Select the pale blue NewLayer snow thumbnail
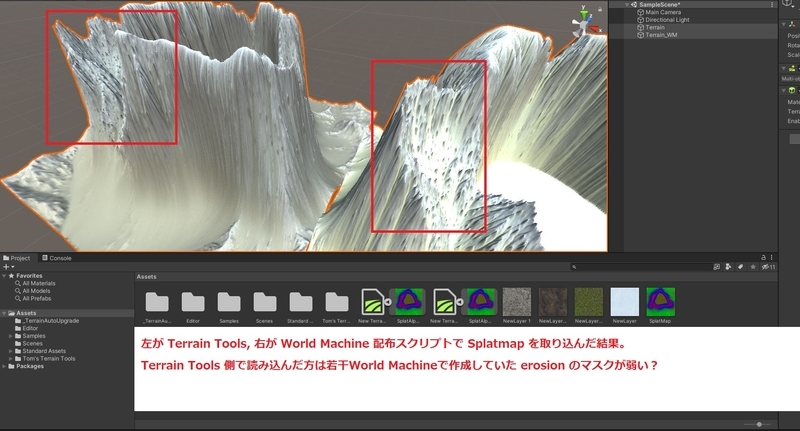This screenshot has height=431, width=800. [624, 302]
